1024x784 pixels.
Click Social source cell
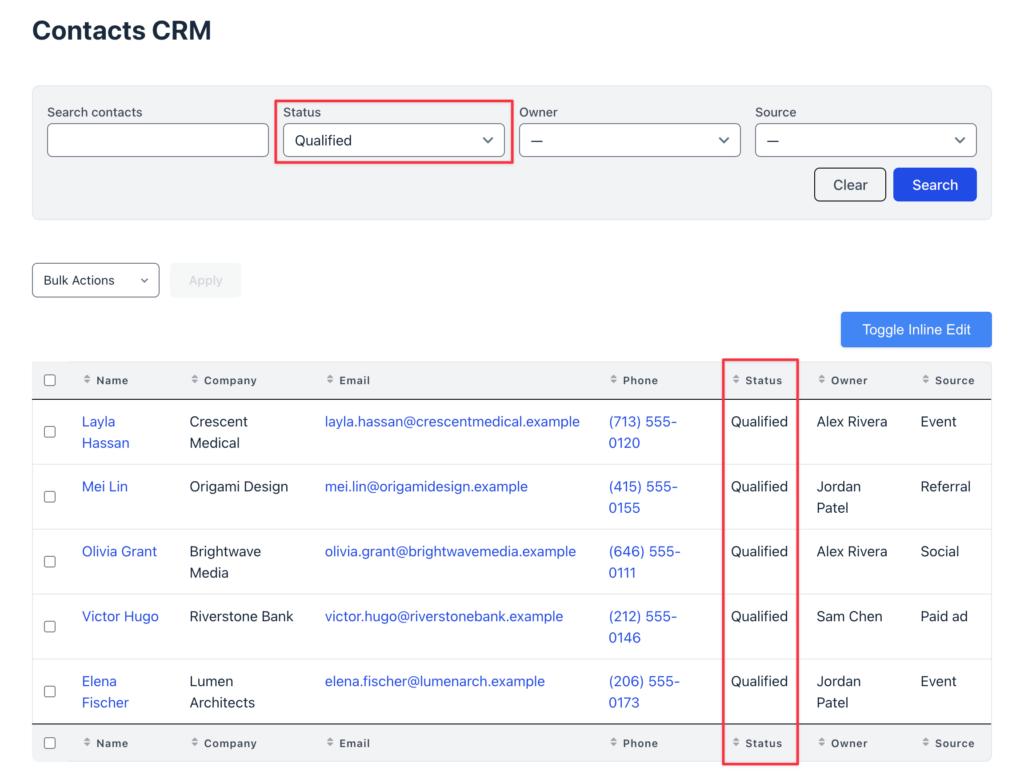pos(939,551)
